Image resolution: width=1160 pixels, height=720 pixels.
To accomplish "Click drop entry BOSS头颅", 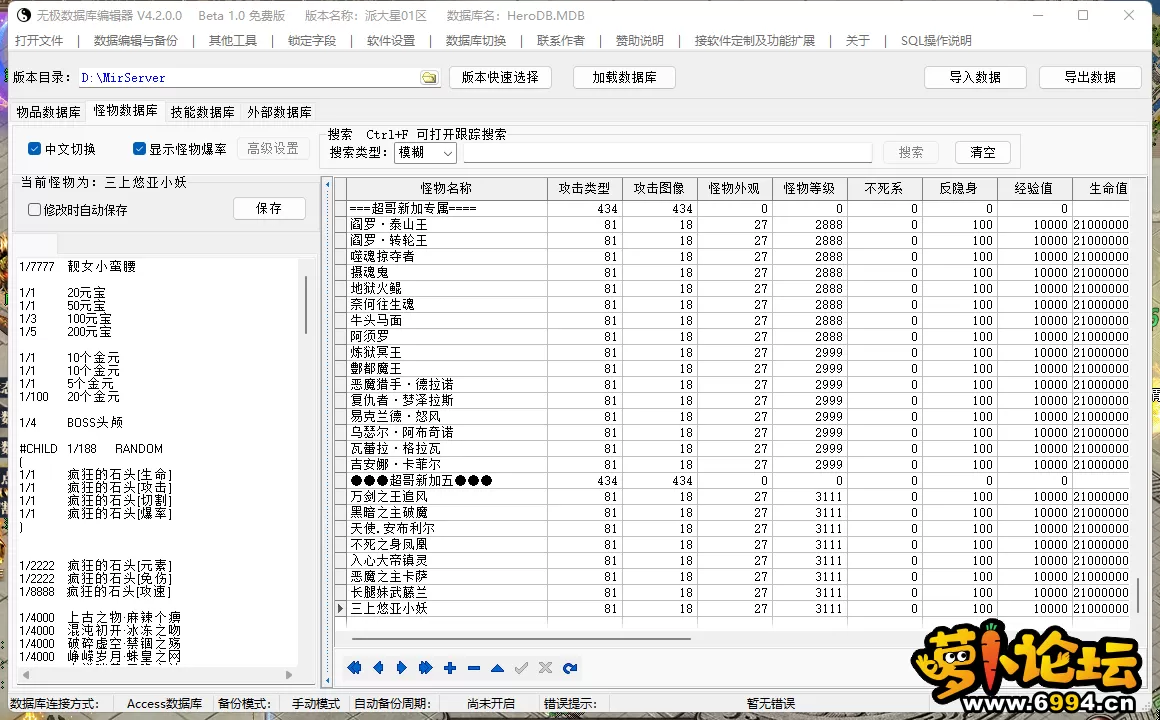I will (x=95, y=423).
